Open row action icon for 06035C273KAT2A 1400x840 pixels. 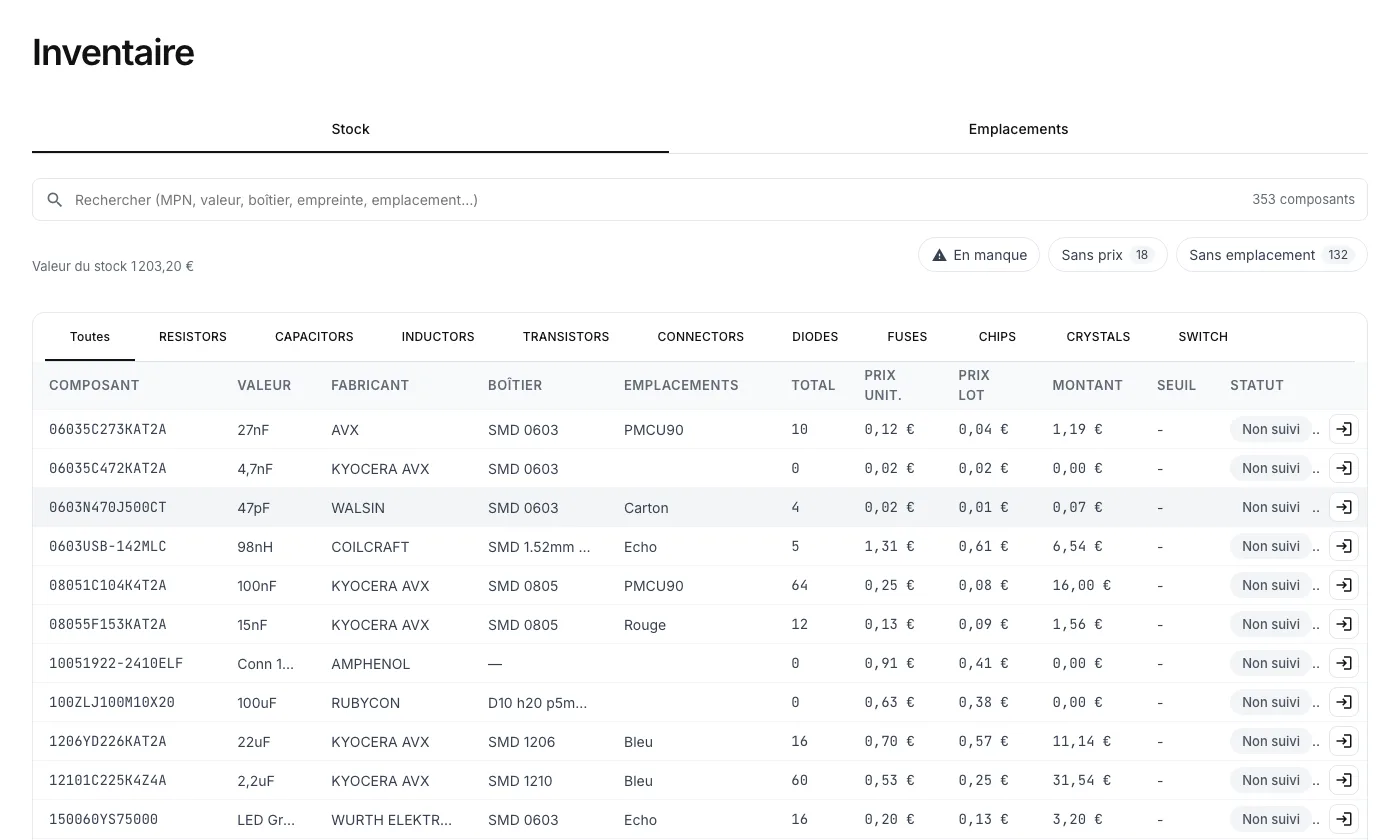pyautogui.click(x=1344, y=429)
